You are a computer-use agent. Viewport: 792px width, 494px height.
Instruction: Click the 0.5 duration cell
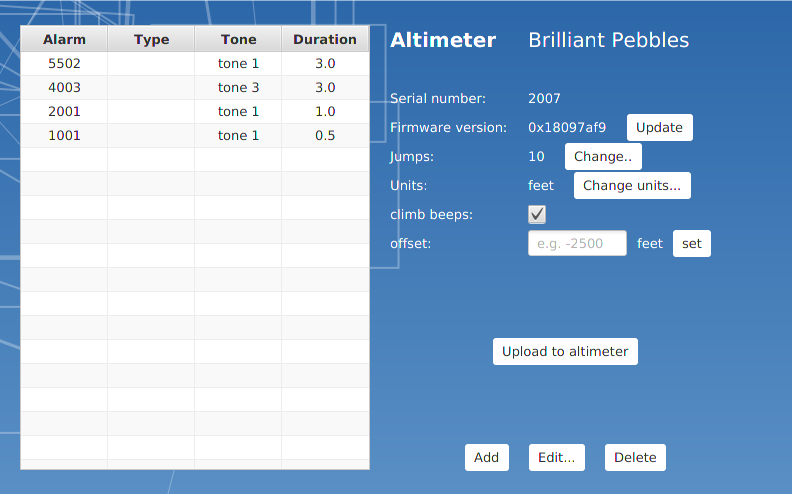pos(325,136)
